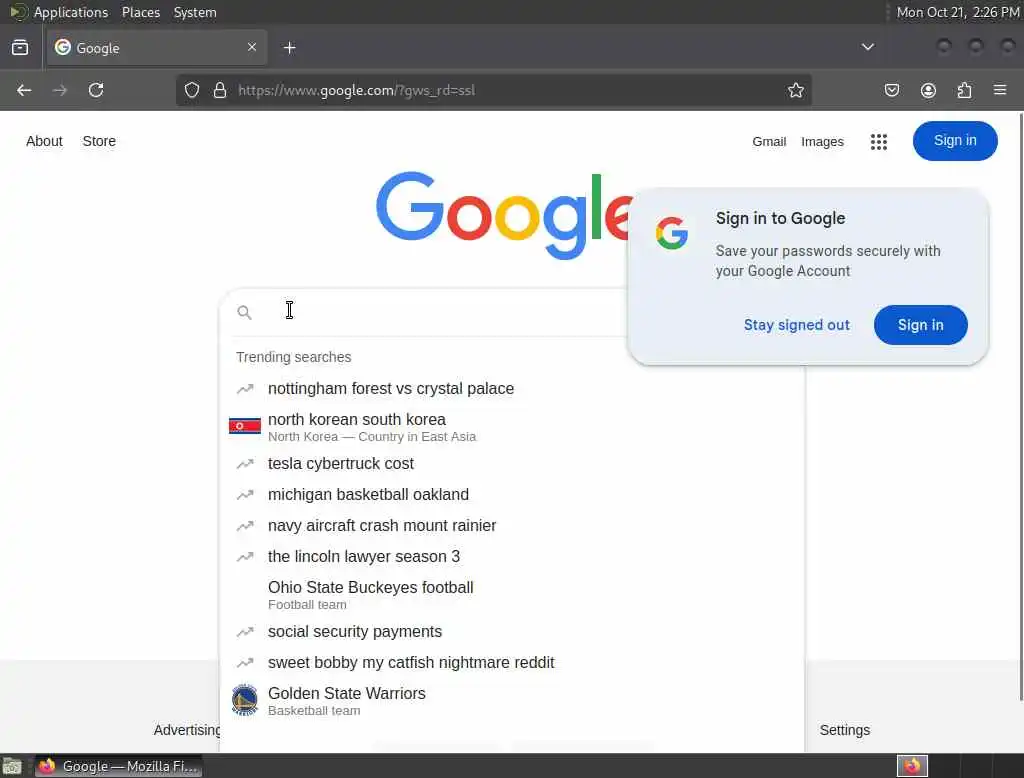Select the lincoln lawyer season 3 suggestion
Viewport: 1024px width, 778px height.
[x=511, y=557]
